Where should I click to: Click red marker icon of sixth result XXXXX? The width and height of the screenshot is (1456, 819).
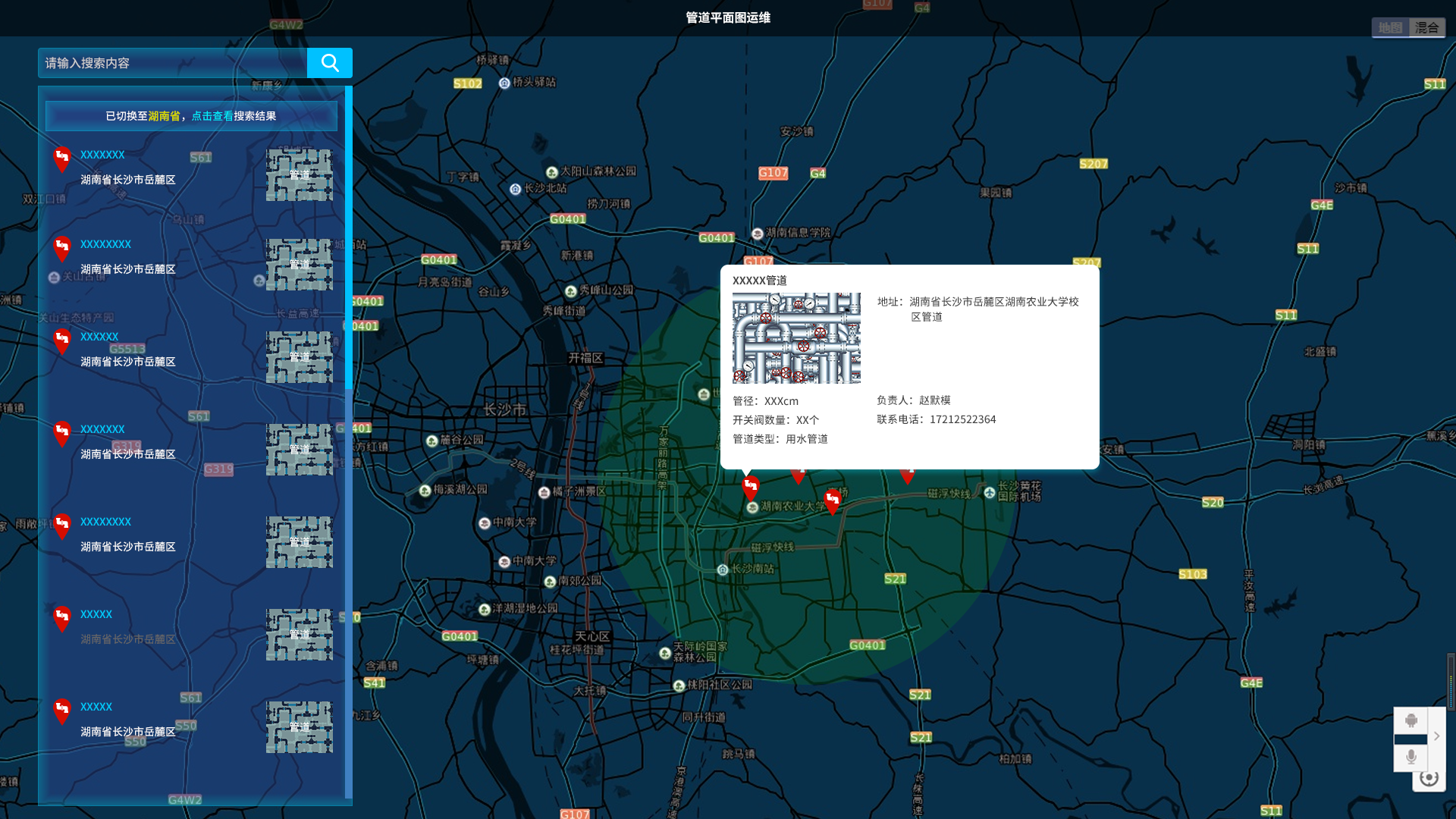click(62, 620)
